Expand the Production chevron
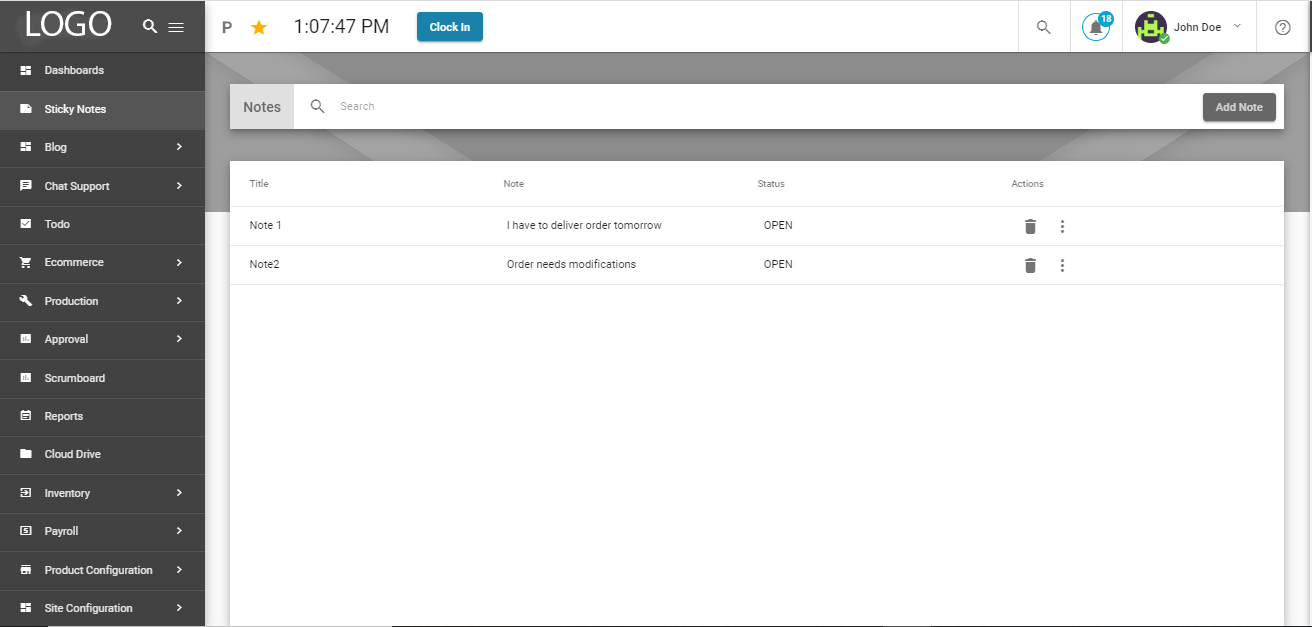 (179, 301)
